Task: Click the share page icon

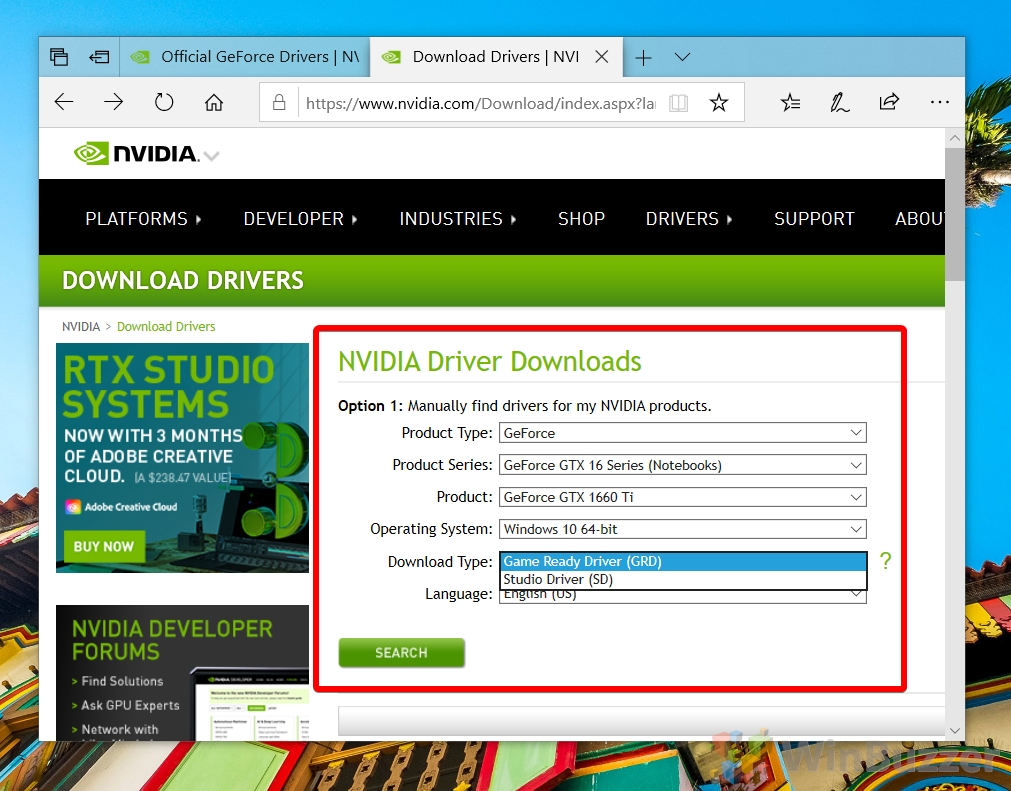Action: click(888, 102)
